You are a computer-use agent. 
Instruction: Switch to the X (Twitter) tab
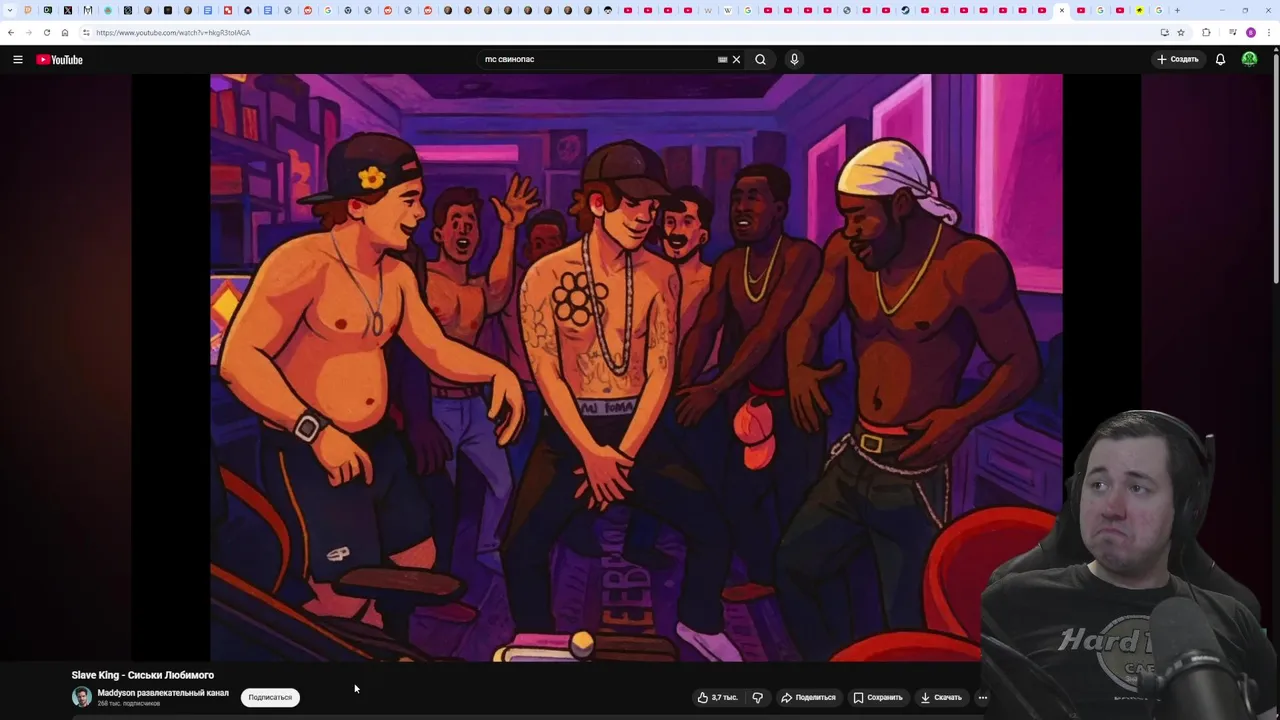[67, 10]
